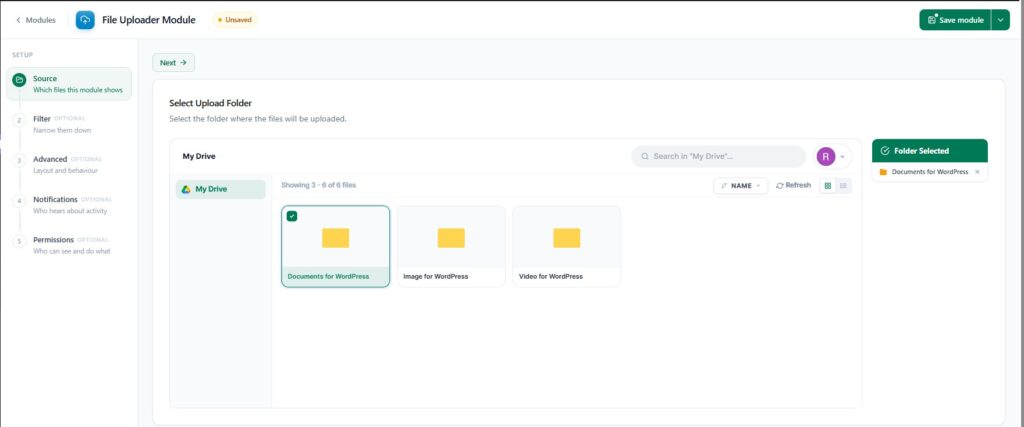Open the Permissions setup step
This screenshot has width=1024, height=427.
click(x=69, y=245)
